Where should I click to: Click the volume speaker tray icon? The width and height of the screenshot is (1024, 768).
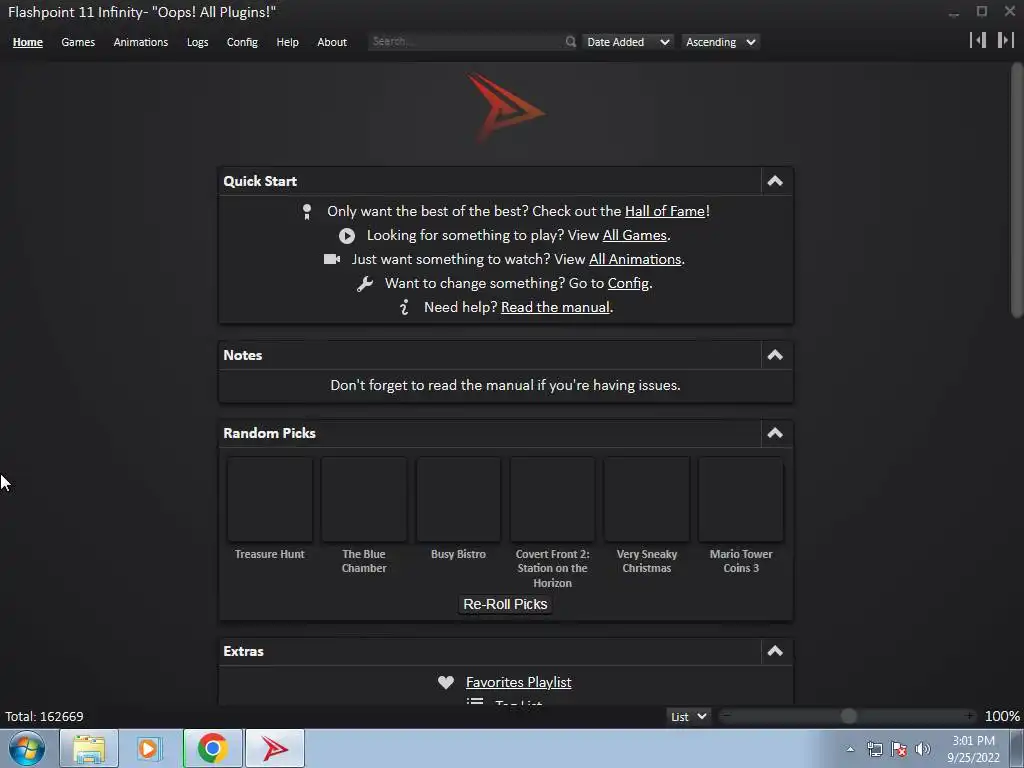point(923,749)
